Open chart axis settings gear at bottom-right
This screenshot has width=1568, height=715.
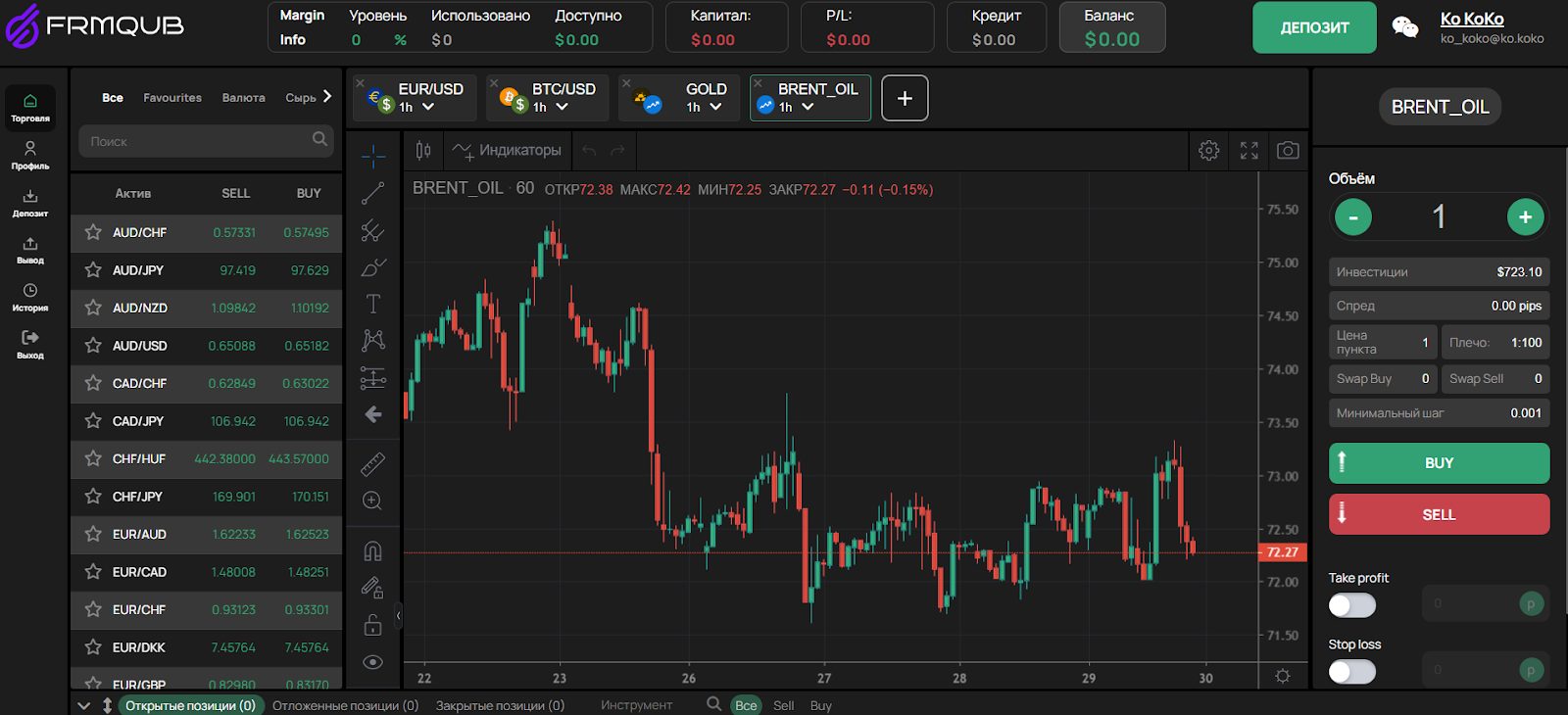click(1282, 676)
